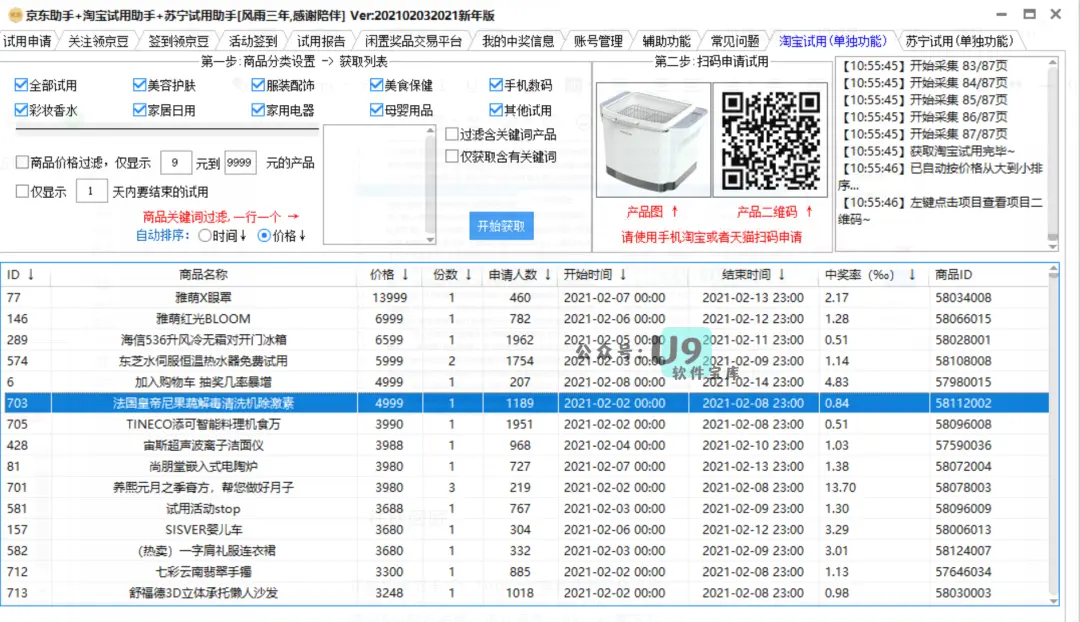The width and height of the screenshot is (1080, 622).
Task: Sort by the 申请人数 column header
Action: [x=520, y=275]
